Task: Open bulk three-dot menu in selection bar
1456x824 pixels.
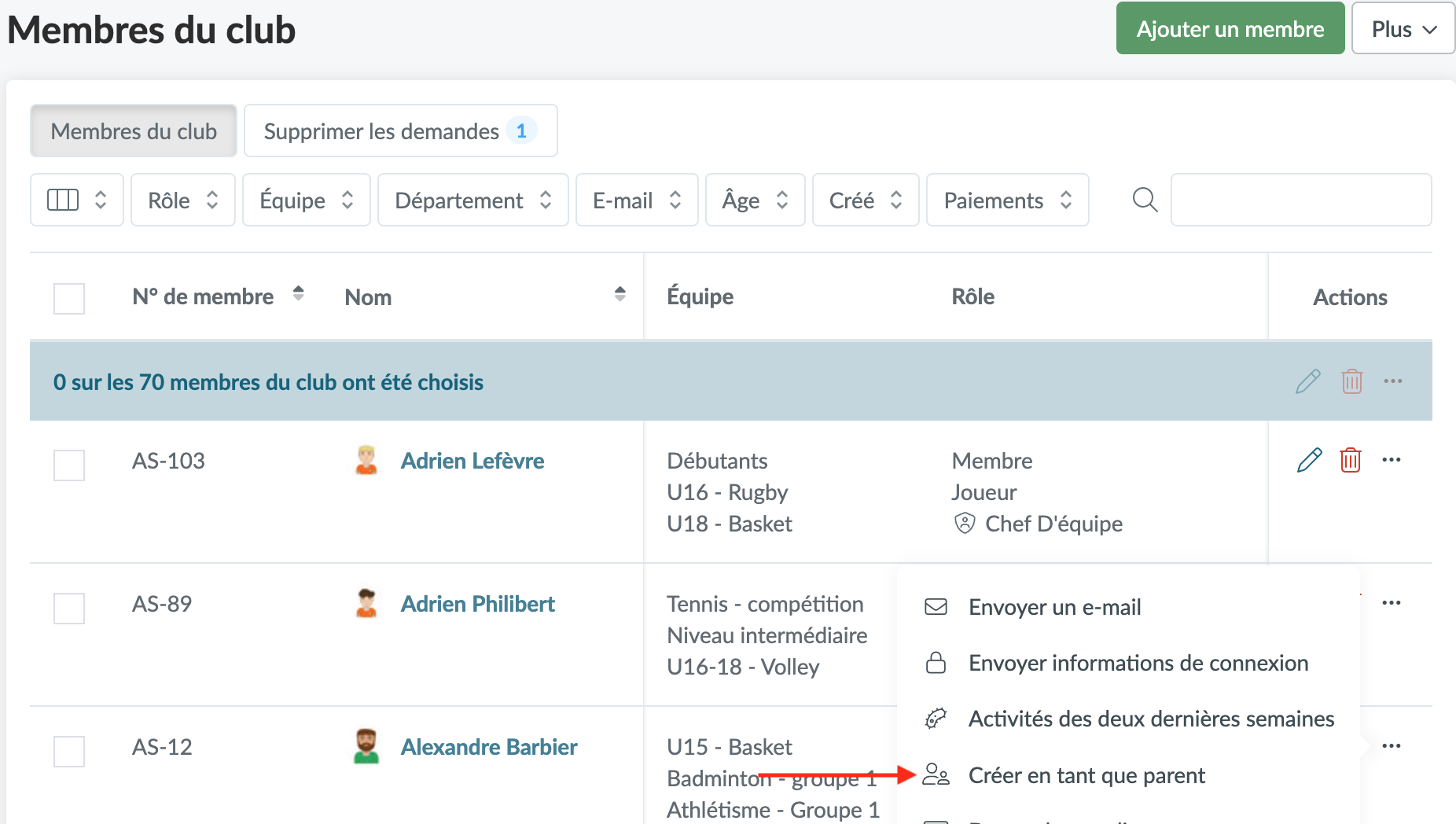Action: [1393, 381]
